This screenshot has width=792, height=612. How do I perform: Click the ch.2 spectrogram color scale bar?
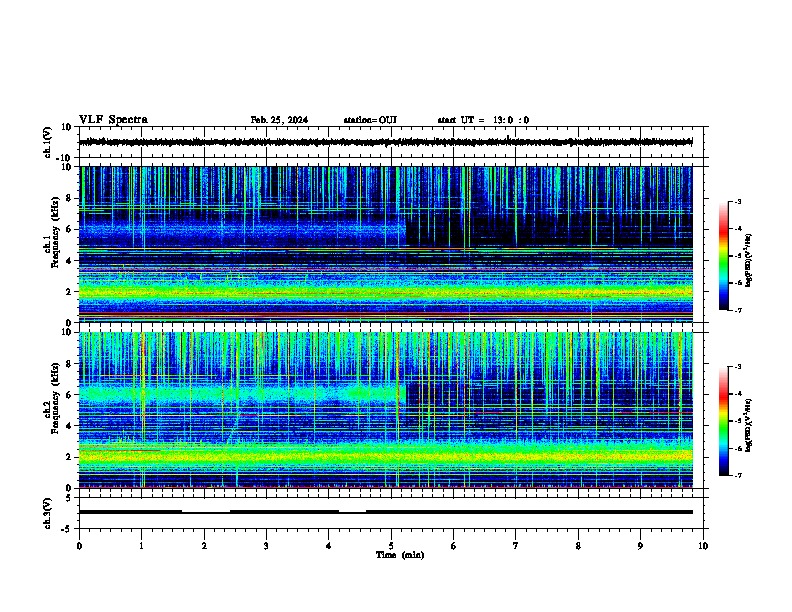click(724, 421)
